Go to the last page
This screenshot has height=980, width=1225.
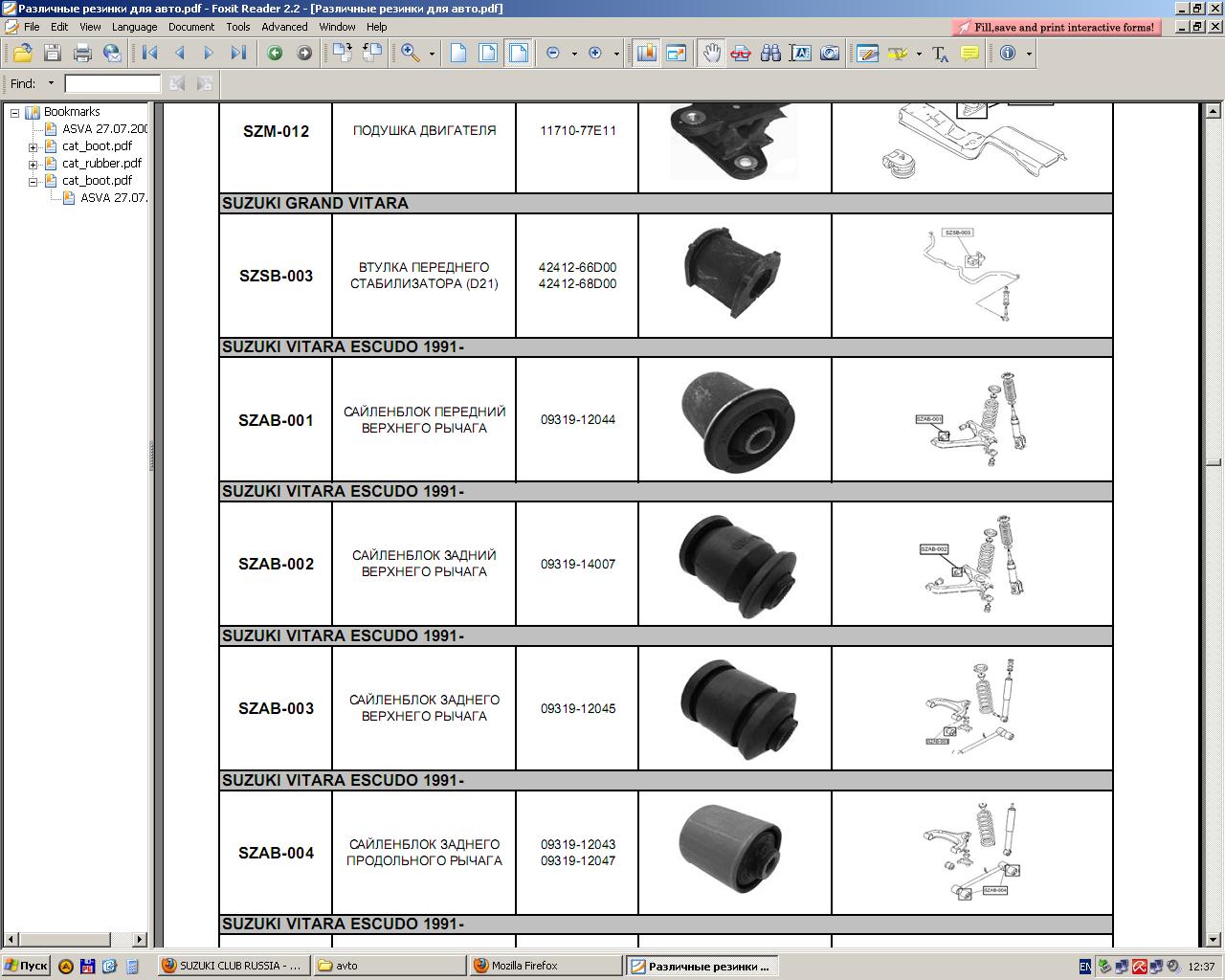238,54
